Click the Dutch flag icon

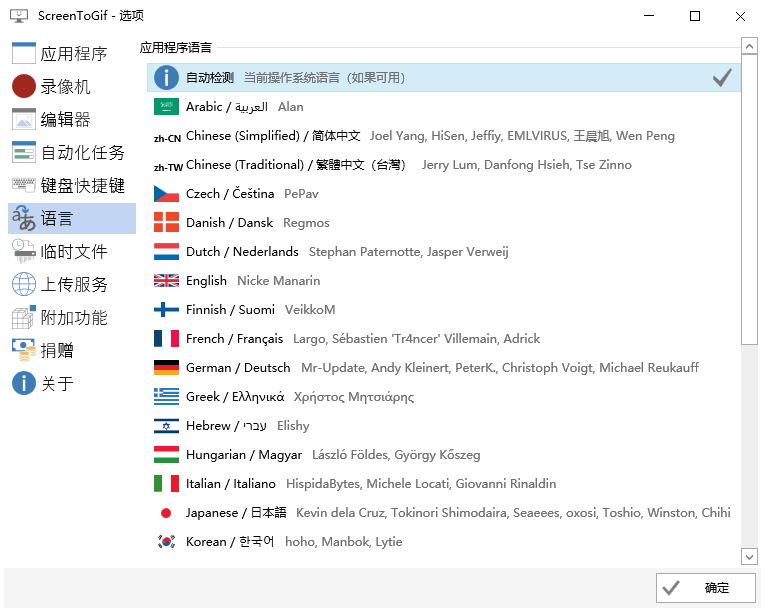[166, 252]
